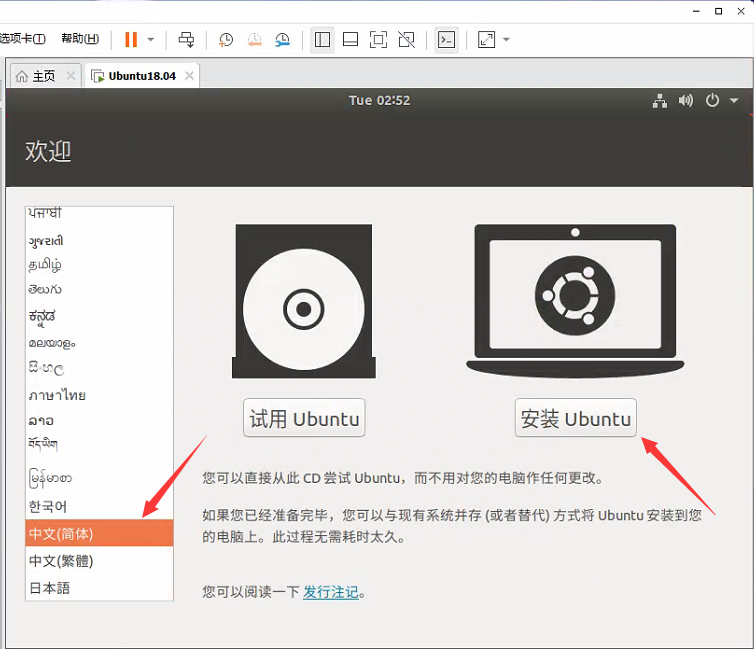Select తెలుగు Telugu language
This screenshot has width=754, height=649.
(x=99, y=289)
